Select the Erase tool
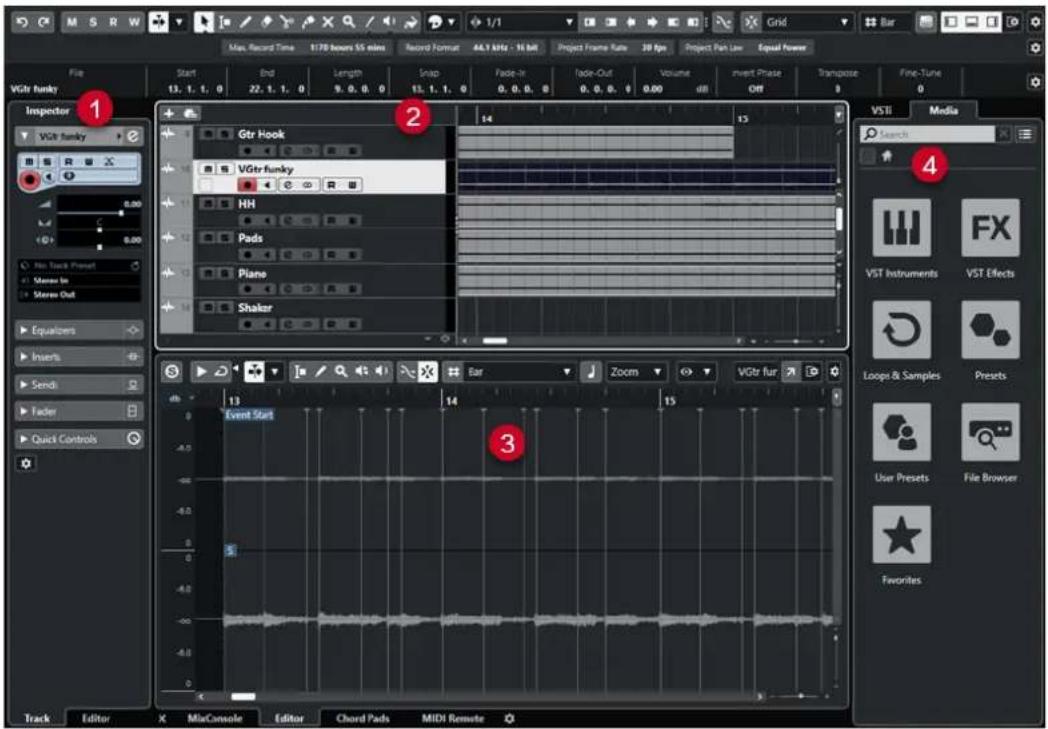The width and height of the screenshot is (1048, 729). [266, 22]
